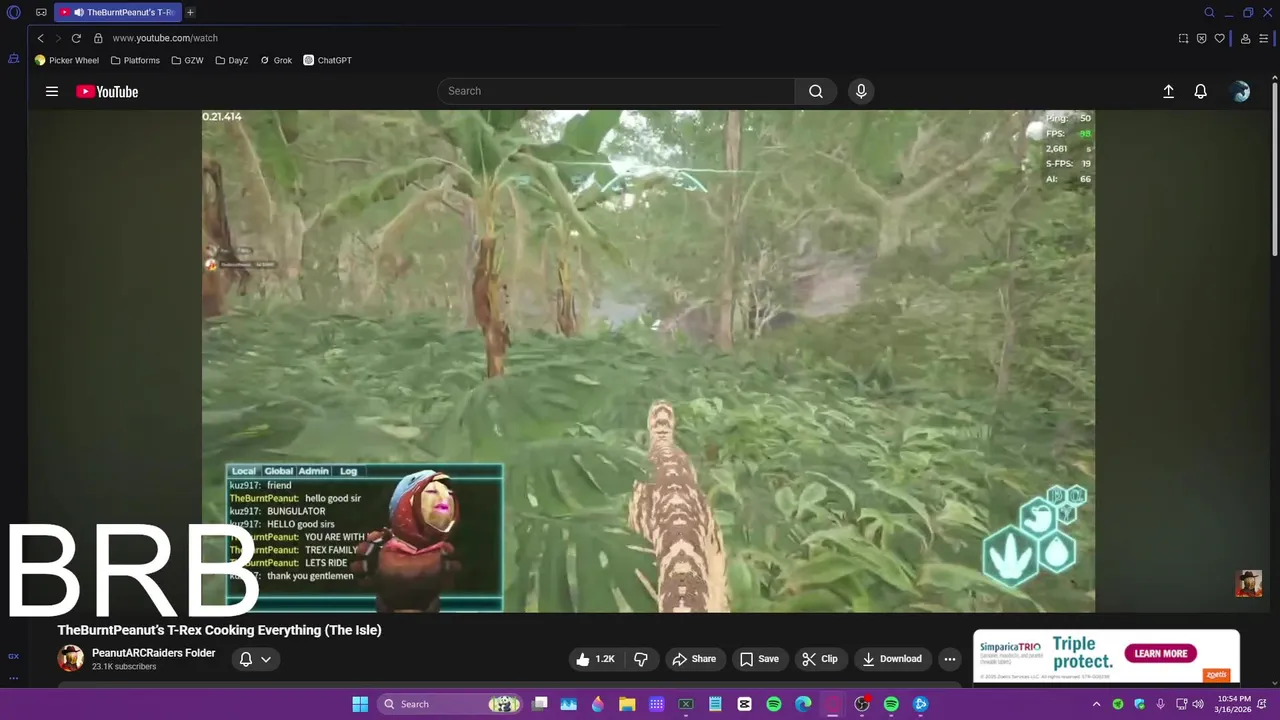
Task: Open browser tab search magnifier
Action: coord(1209,13)
